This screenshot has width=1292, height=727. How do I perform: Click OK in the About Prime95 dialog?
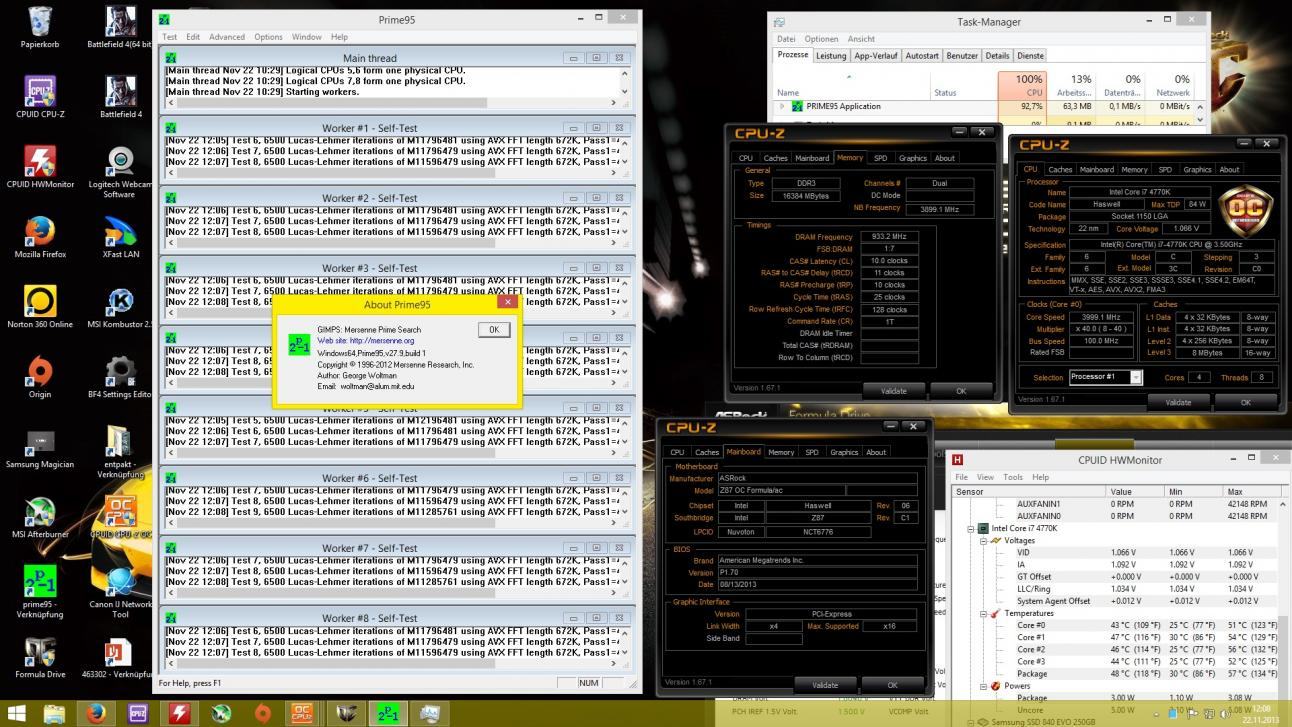493,329
